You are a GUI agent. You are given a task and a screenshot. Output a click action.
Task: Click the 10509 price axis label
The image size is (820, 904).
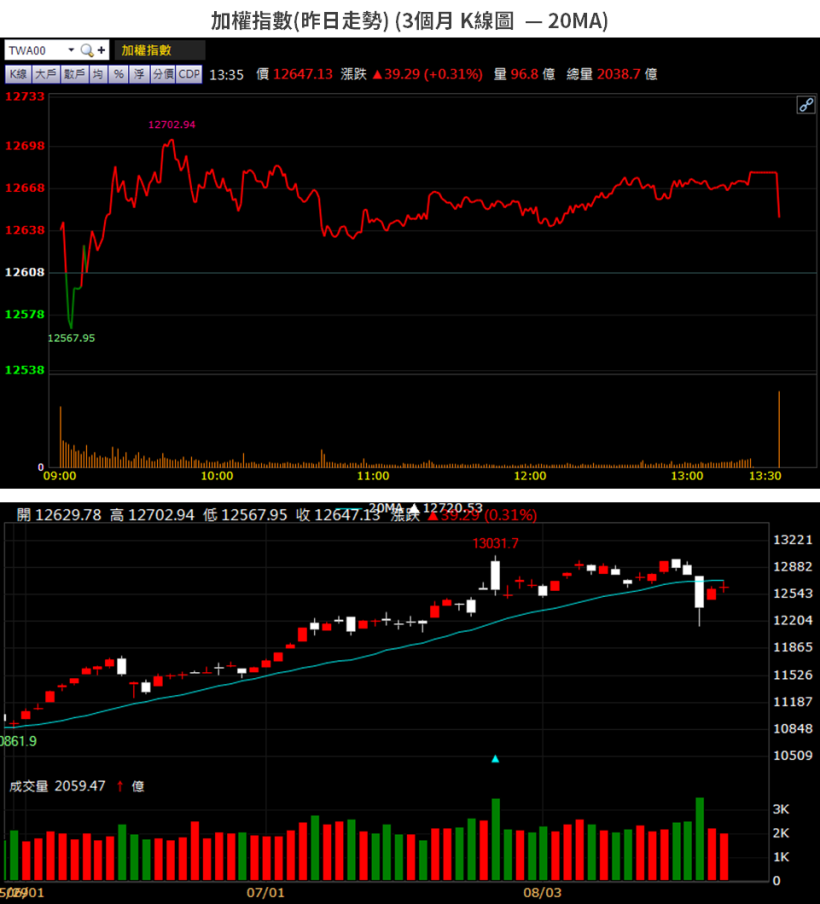(793, 756)
